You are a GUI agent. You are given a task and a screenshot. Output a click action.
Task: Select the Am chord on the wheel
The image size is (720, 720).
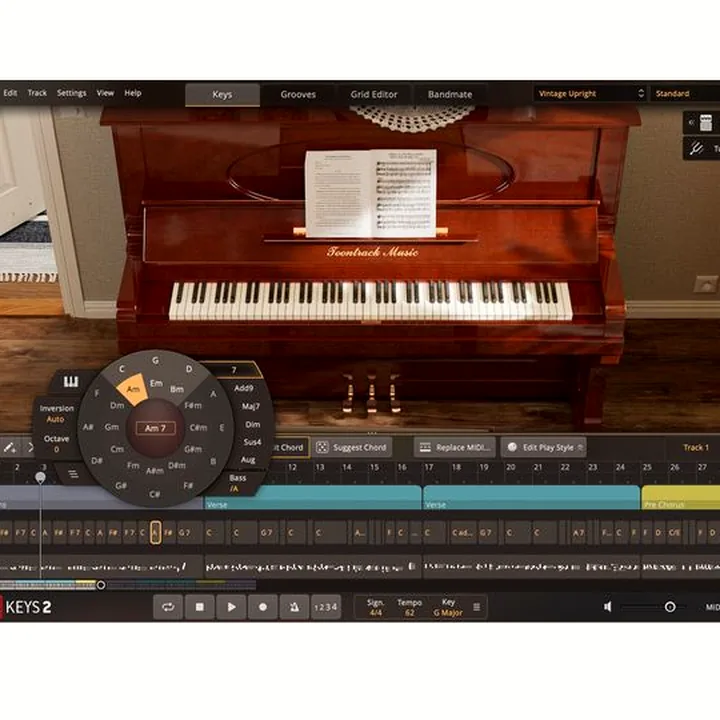133,389
